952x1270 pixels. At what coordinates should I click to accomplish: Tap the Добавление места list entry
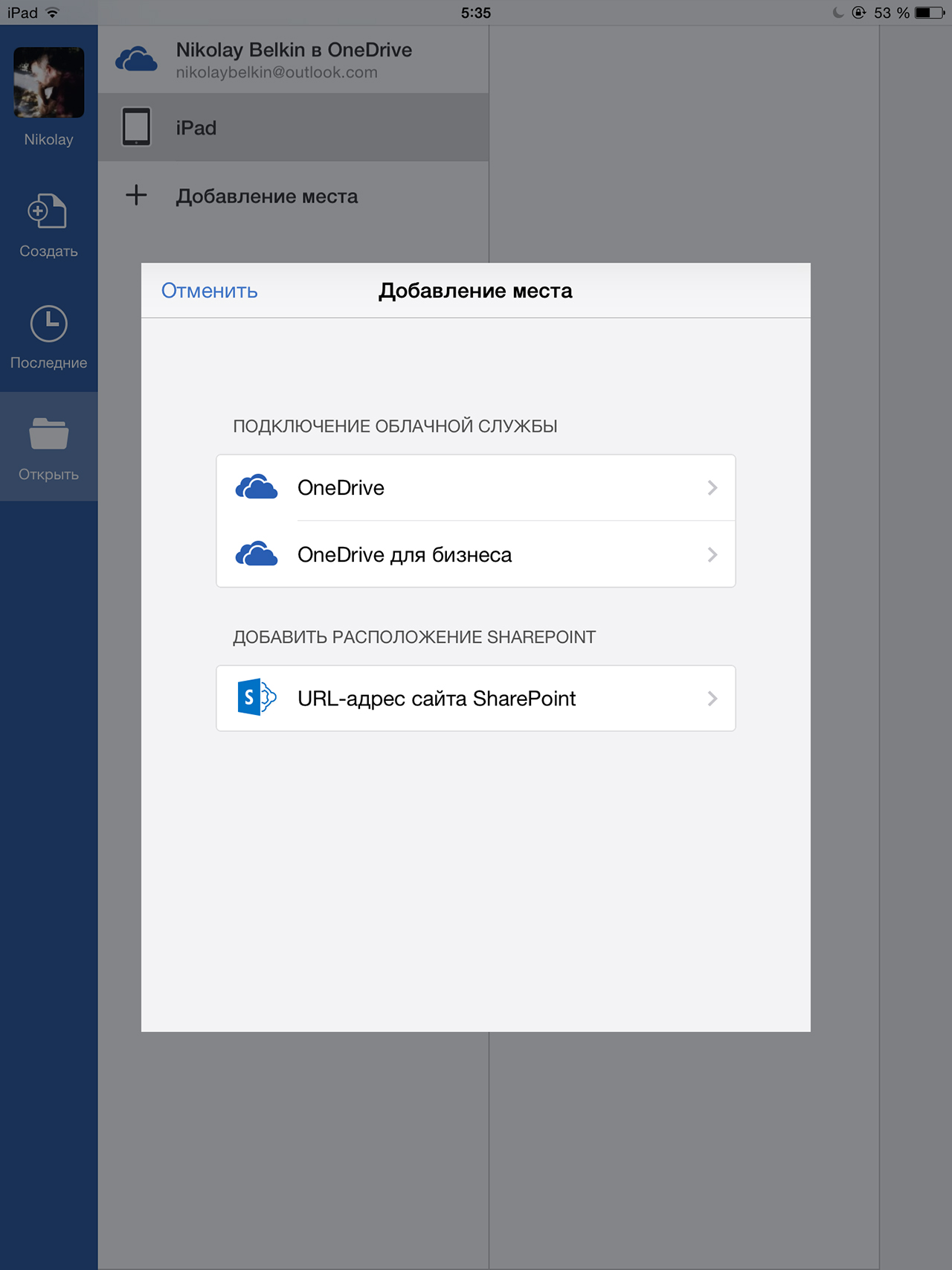pos(293,196)
